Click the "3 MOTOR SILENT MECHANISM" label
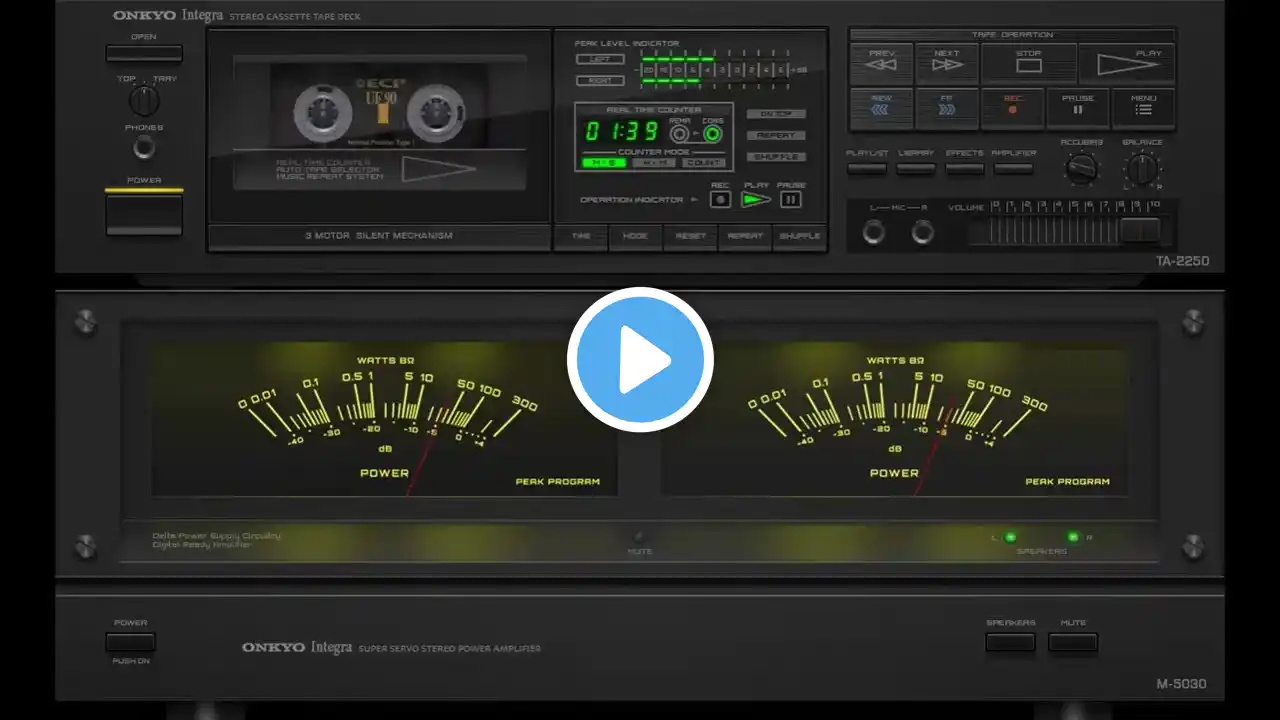The image size is (1280, 720). click(x=379, y=236)
